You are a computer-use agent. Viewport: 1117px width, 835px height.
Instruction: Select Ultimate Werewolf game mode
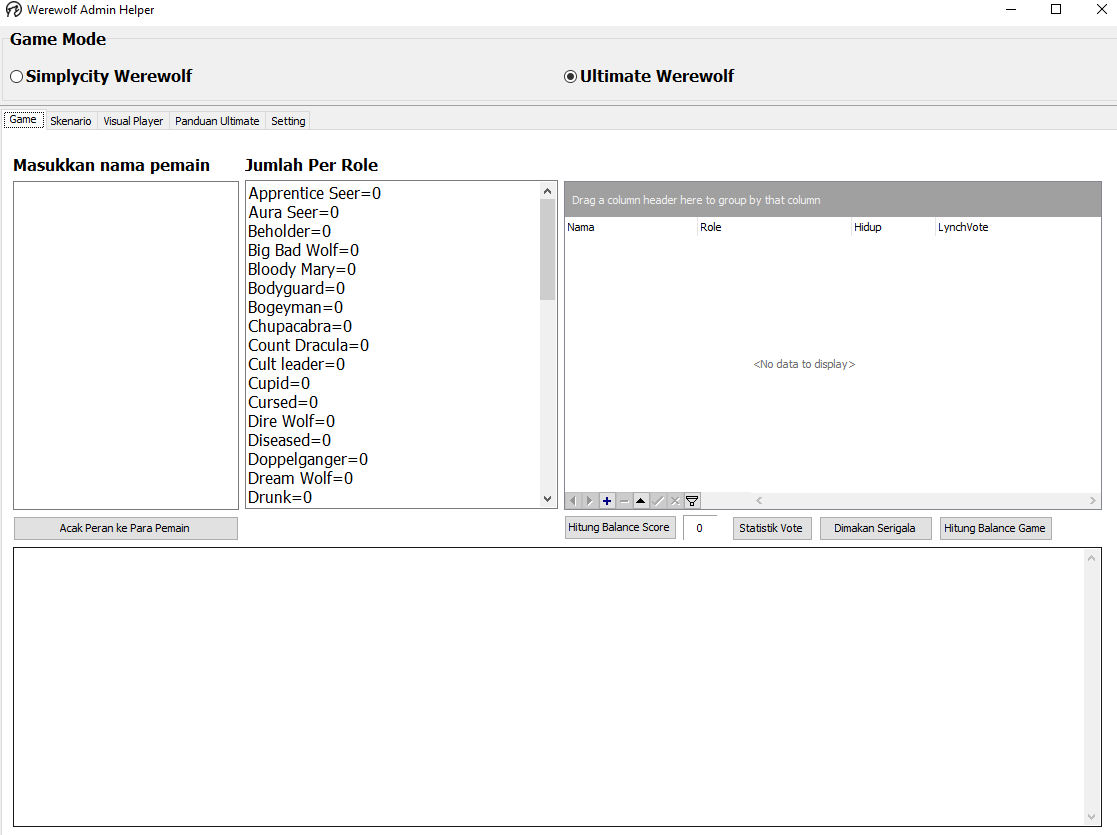(x=571, y=77)
